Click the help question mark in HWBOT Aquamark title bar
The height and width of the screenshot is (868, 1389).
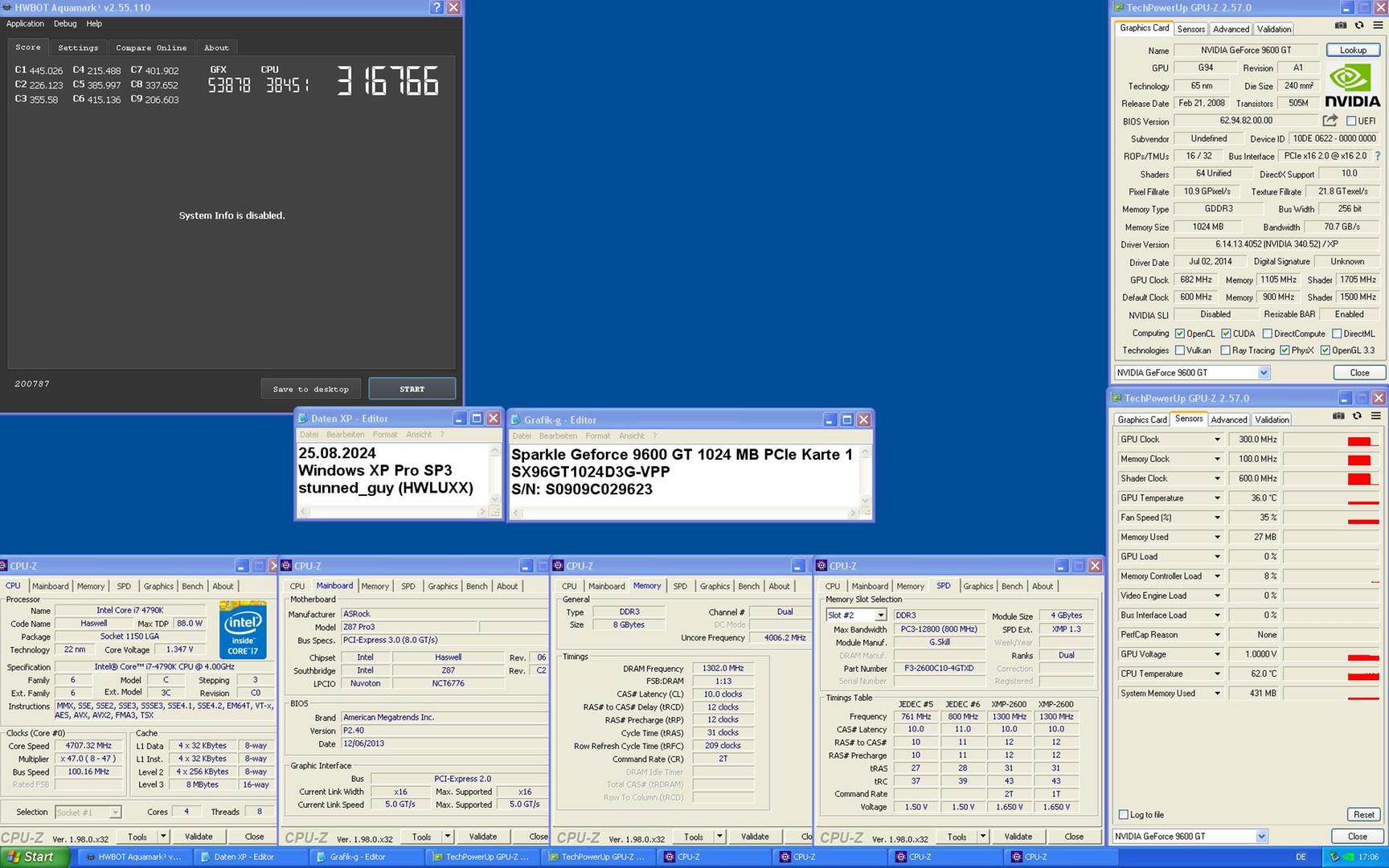436,7
